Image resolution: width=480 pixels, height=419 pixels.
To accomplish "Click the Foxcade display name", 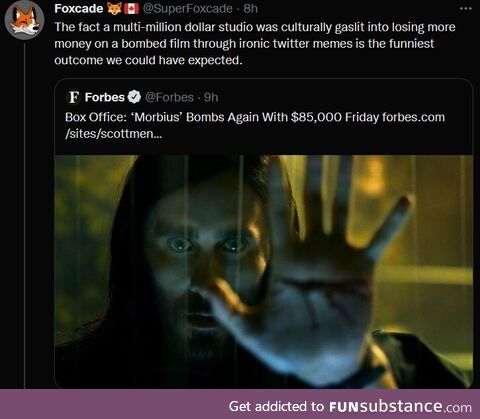I will point(79,8).
